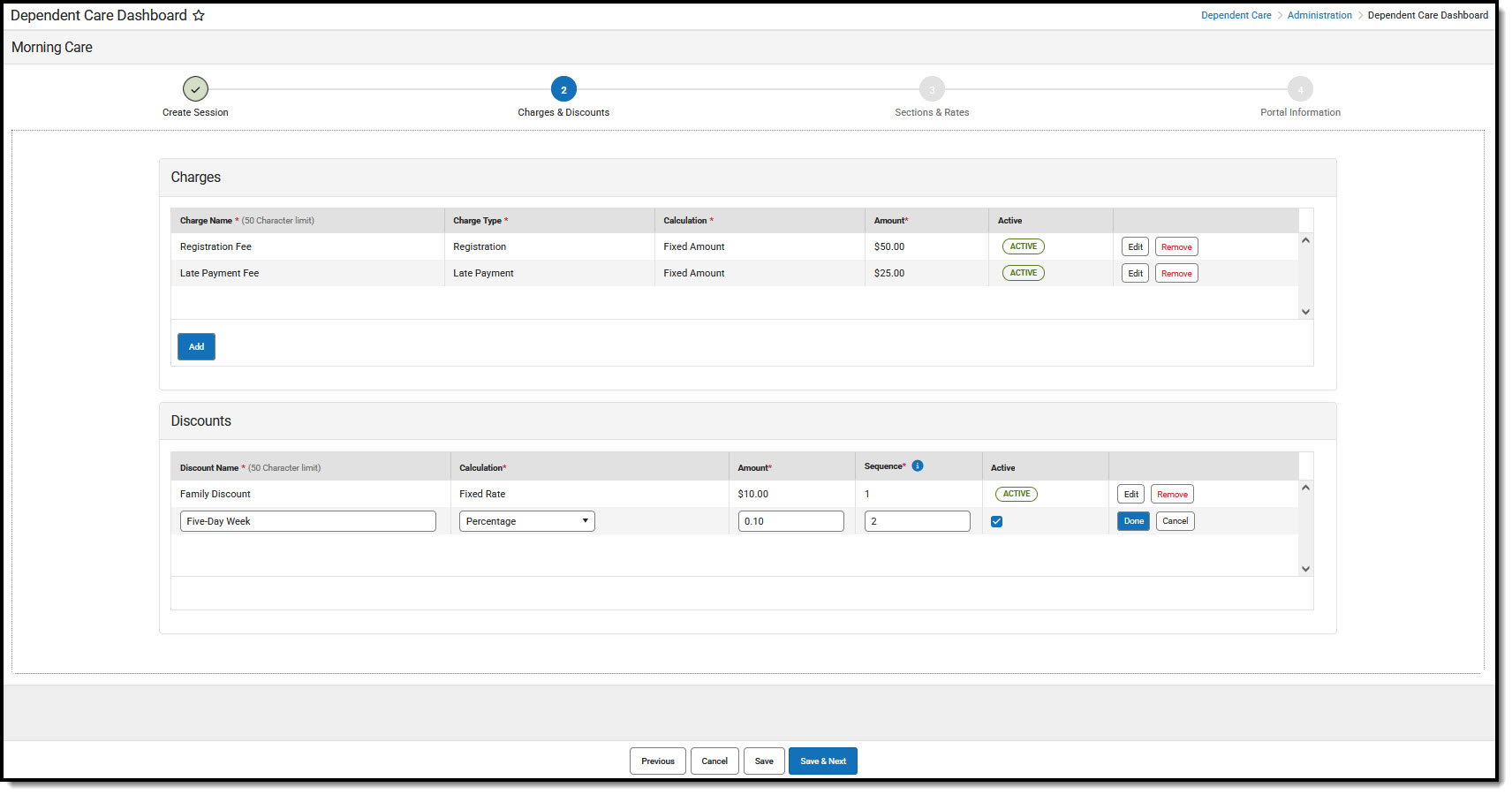Select the Registration Fee charge name cell
The height and width of the screenshot is (795, 1512).
pyautogui.click(x=307, y=246)
